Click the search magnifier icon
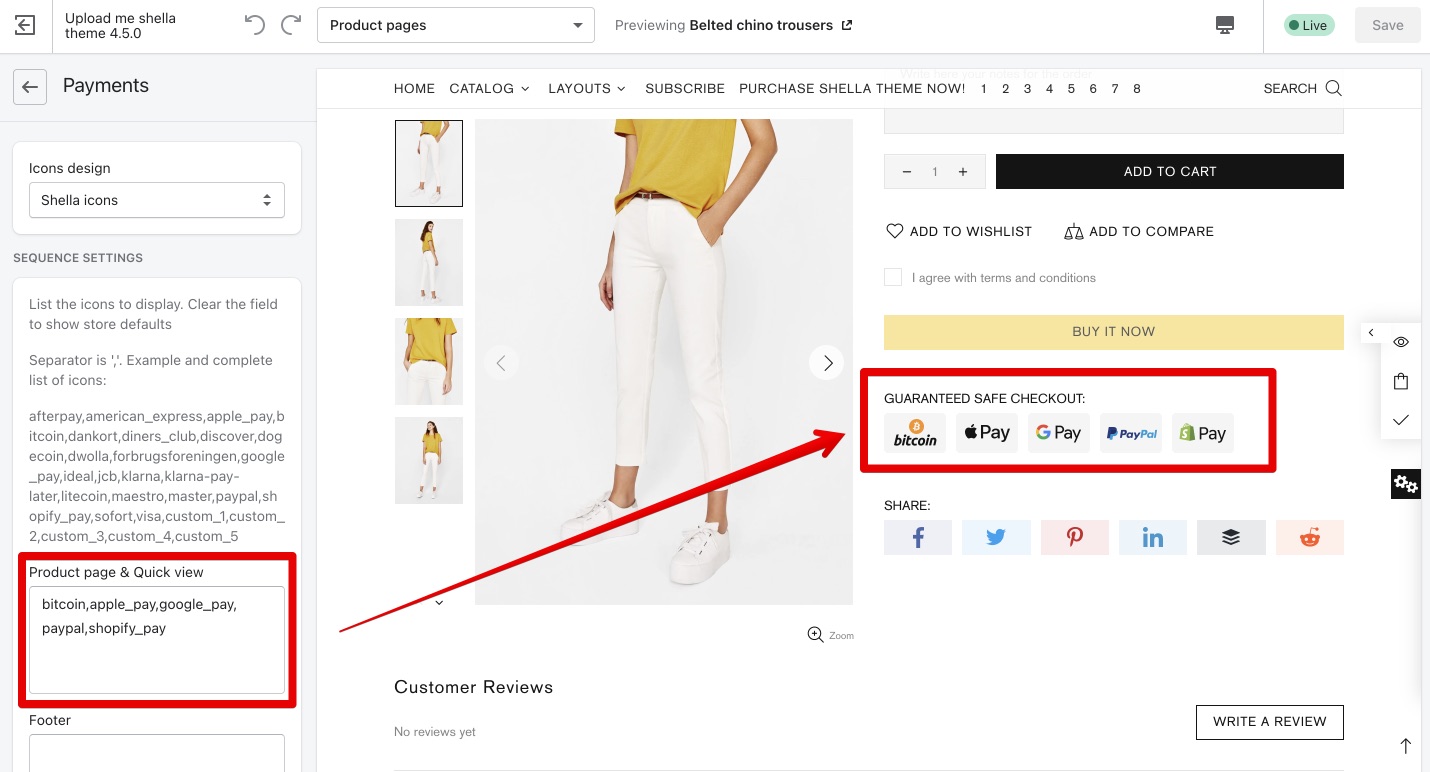This screenshot has height=772, width=1430. [x=1333, y=88]
